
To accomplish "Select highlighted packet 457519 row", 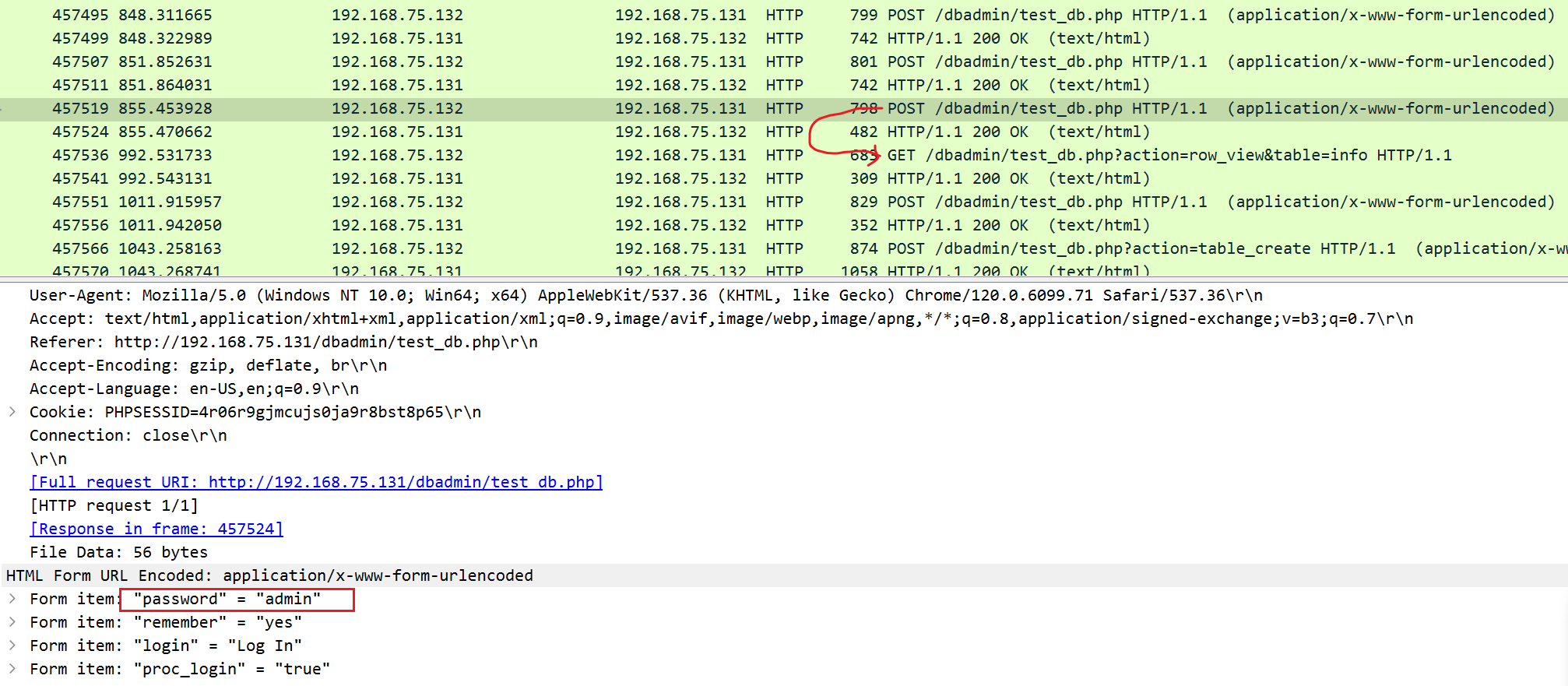I will tap(784, 109).
